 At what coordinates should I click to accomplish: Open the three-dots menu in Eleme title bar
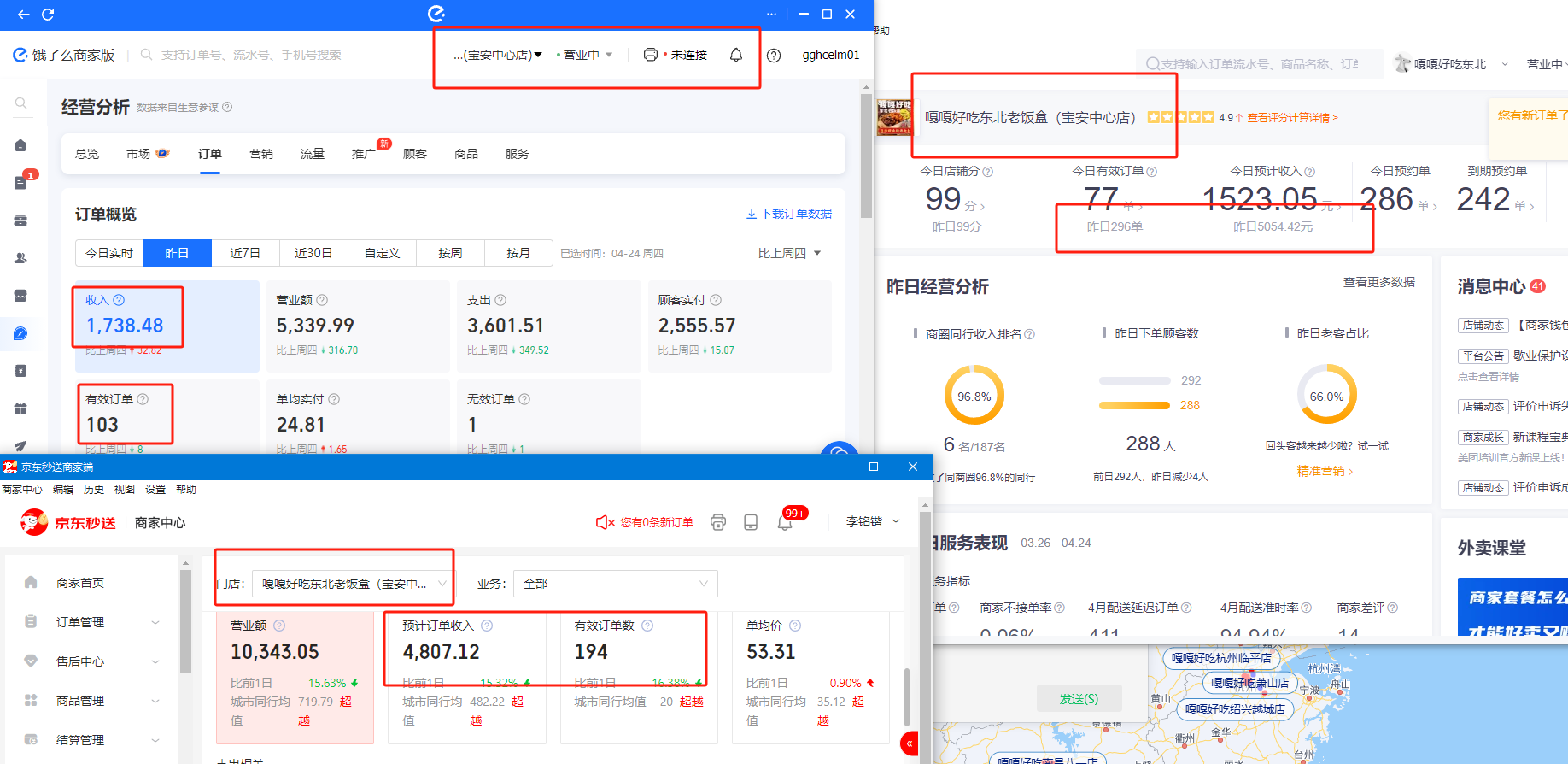(x=772, y=15)
